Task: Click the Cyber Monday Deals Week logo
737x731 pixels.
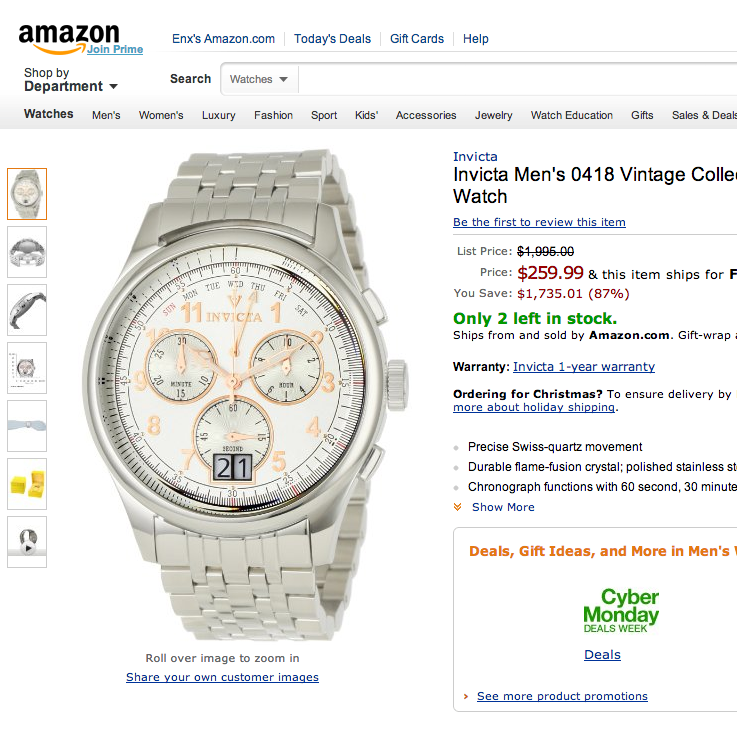Action: 620,609
